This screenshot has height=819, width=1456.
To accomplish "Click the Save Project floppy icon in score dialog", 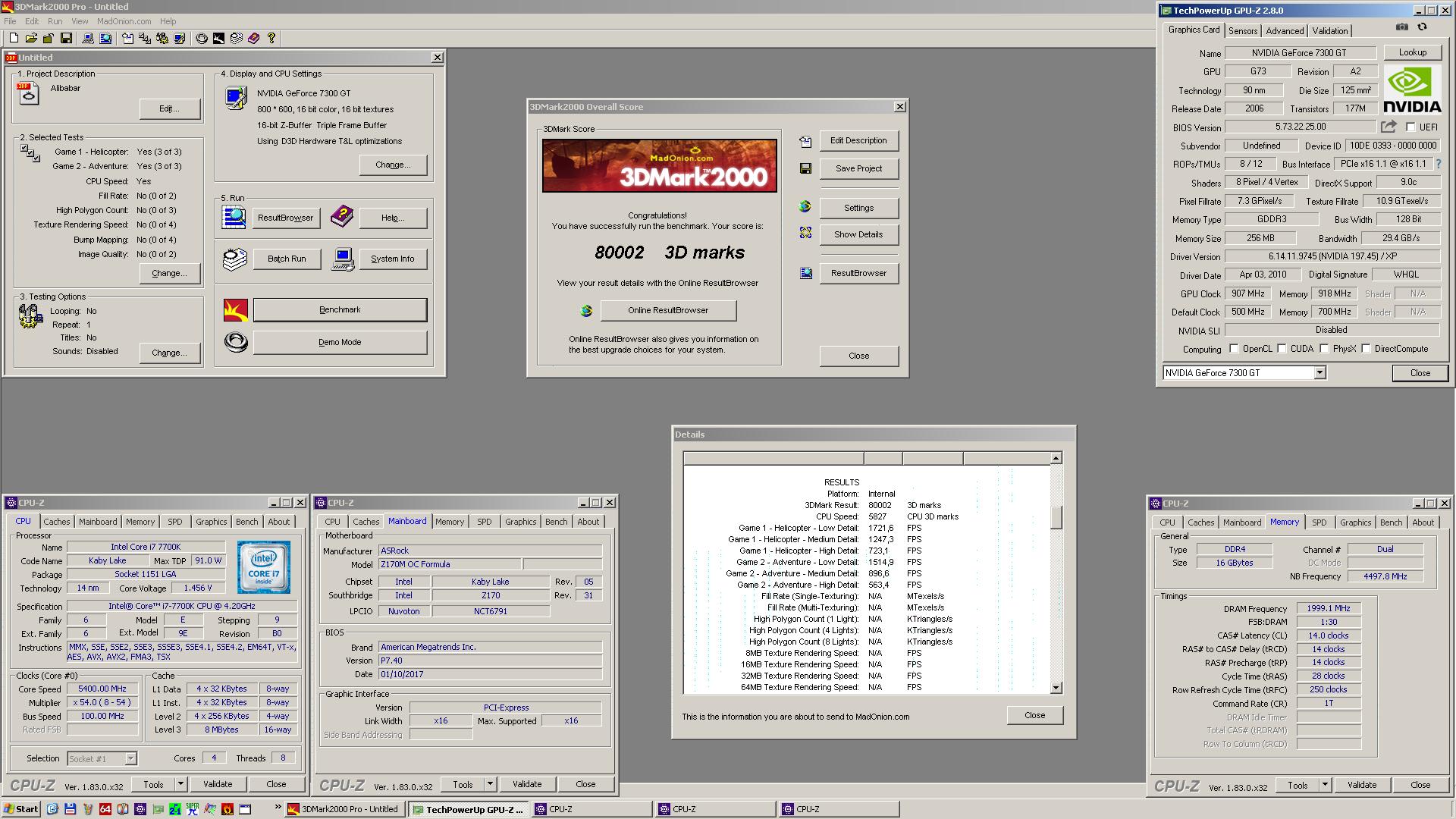I will point(805,168).
